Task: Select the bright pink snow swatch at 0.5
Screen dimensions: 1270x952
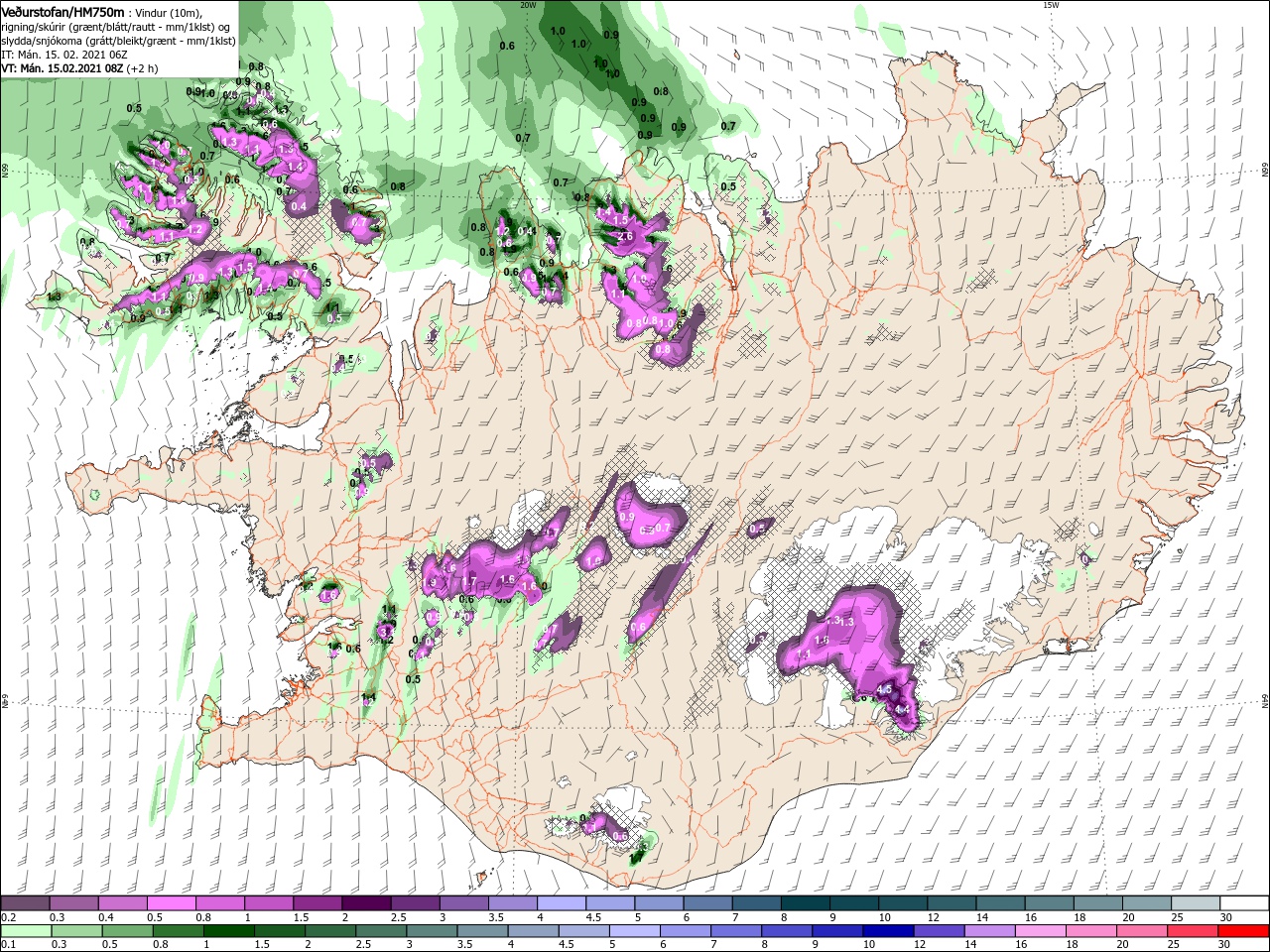Action: tap(171, 903)
